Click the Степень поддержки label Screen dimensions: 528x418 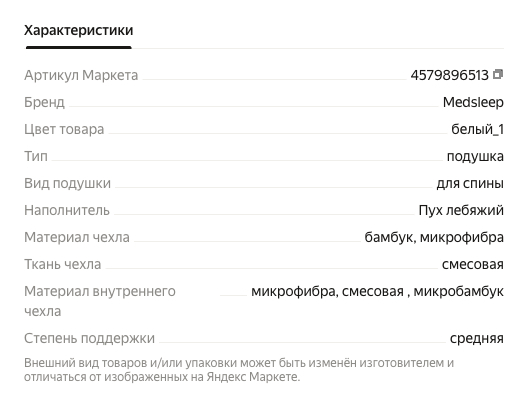(x=89, y=338)
